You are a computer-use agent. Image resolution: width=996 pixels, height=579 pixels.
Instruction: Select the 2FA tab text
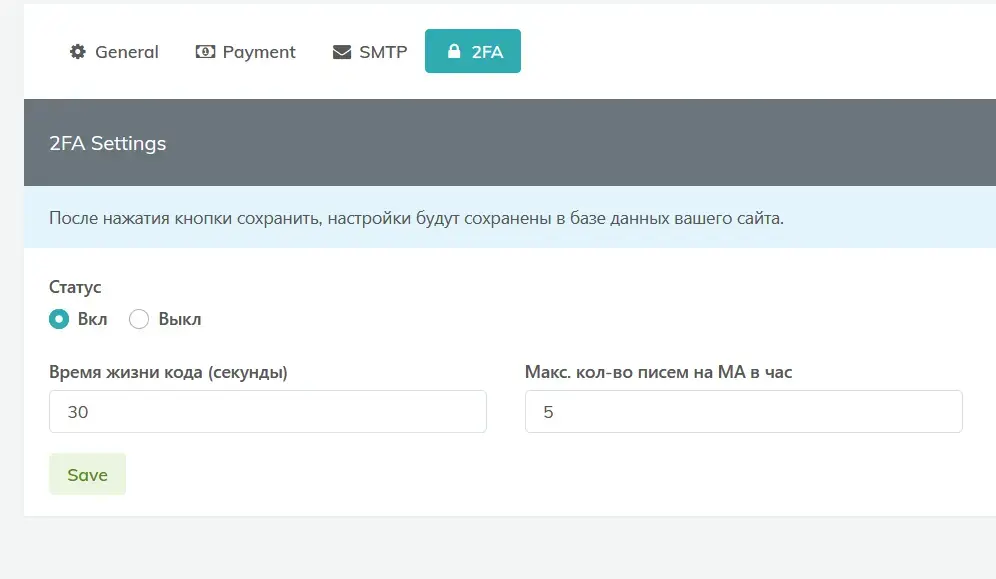click(x=487, y=52)
